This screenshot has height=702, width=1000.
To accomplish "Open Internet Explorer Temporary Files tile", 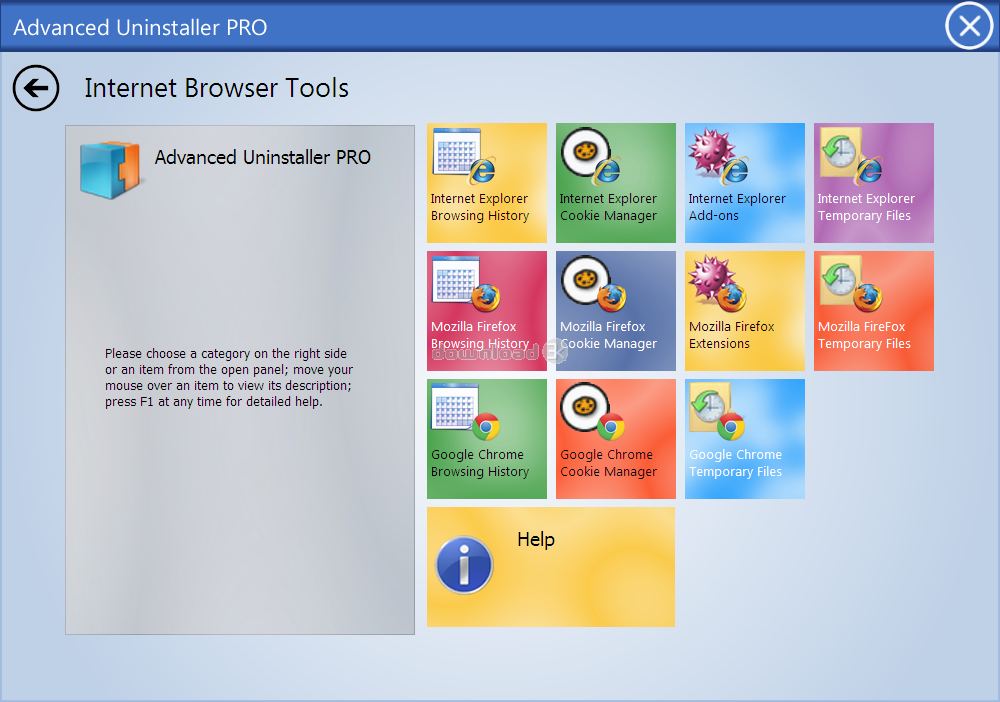I will click(873, 183).
